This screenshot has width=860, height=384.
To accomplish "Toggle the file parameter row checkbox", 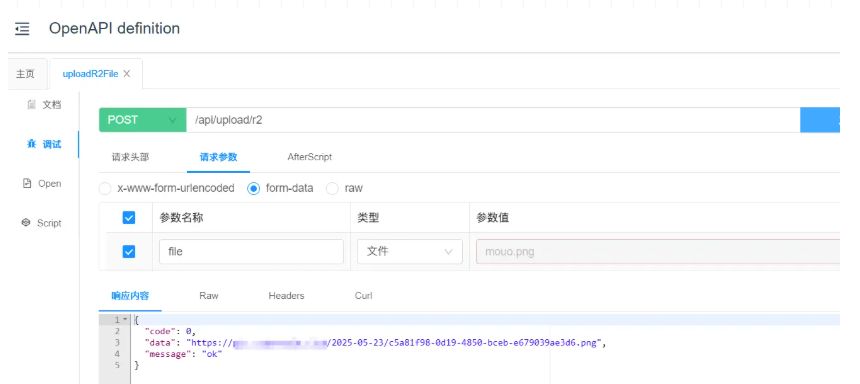I will coord(129,252).
